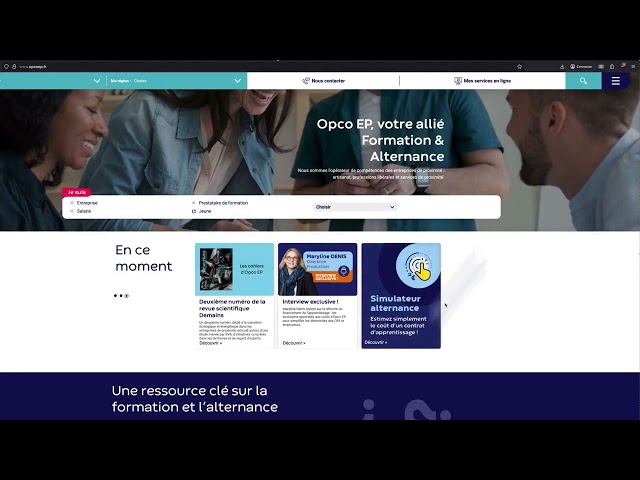640x480 pixels.
Task: Click Découvrir under Interview exclusive
Action: pos(294,343)
